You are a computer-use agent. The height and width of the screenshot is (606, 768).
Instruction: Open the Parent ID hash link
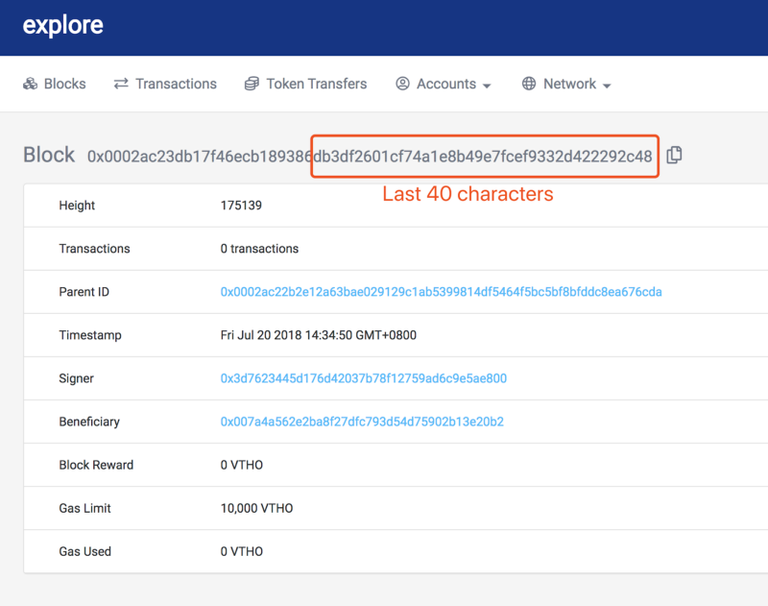(441, 292)
